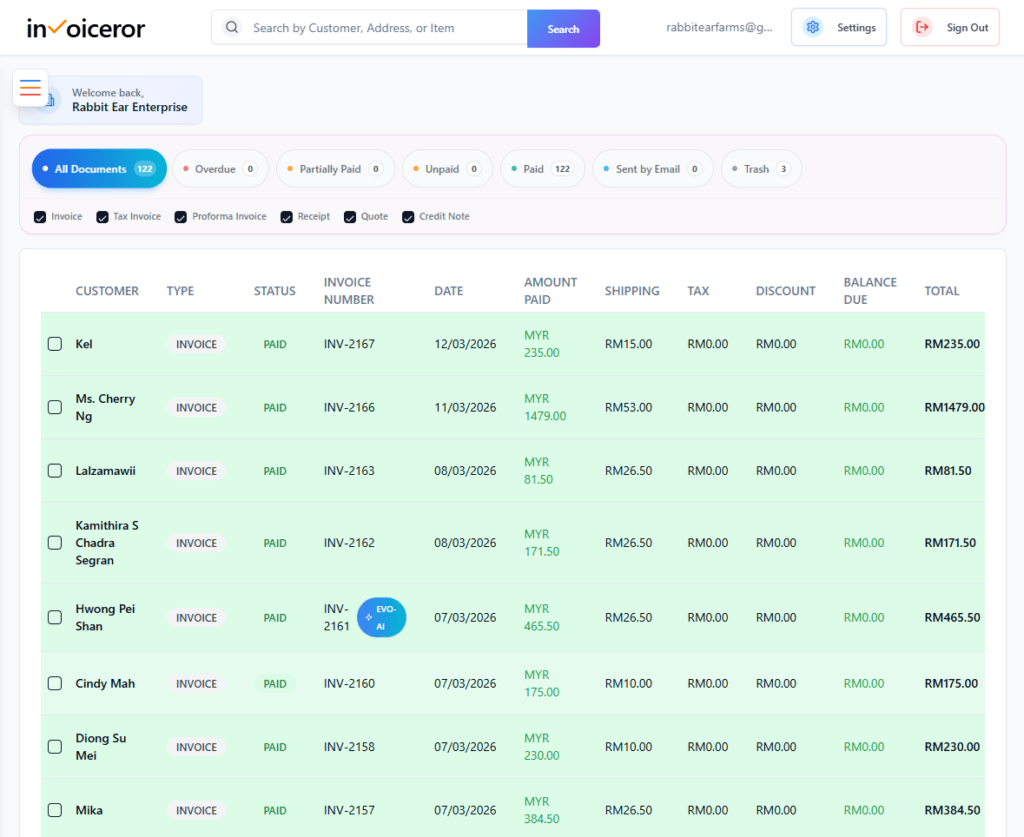Image resolution: width=1024 pixels, height=837 pixels.
Task: Open the Trash tab
Action: tap(760, 169)
